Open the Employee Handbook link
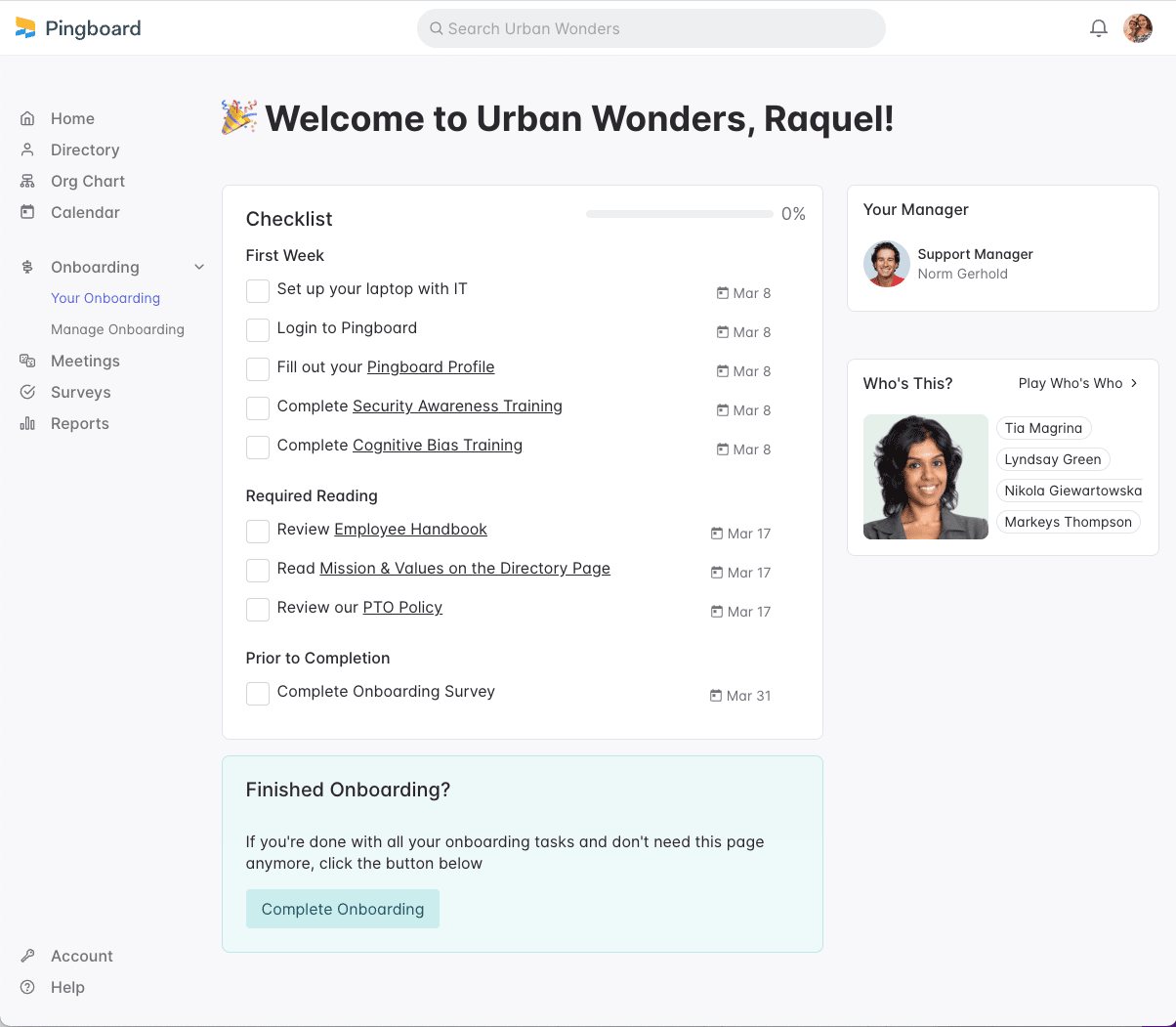The image size is (1176, 1027). pos(410,529)
